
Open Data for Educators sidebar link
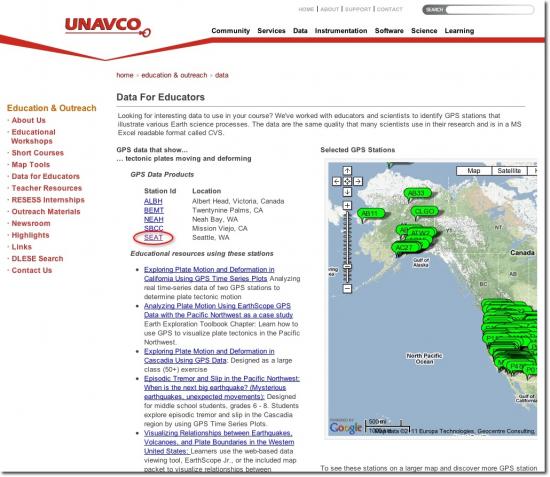[x=46, y=176]
